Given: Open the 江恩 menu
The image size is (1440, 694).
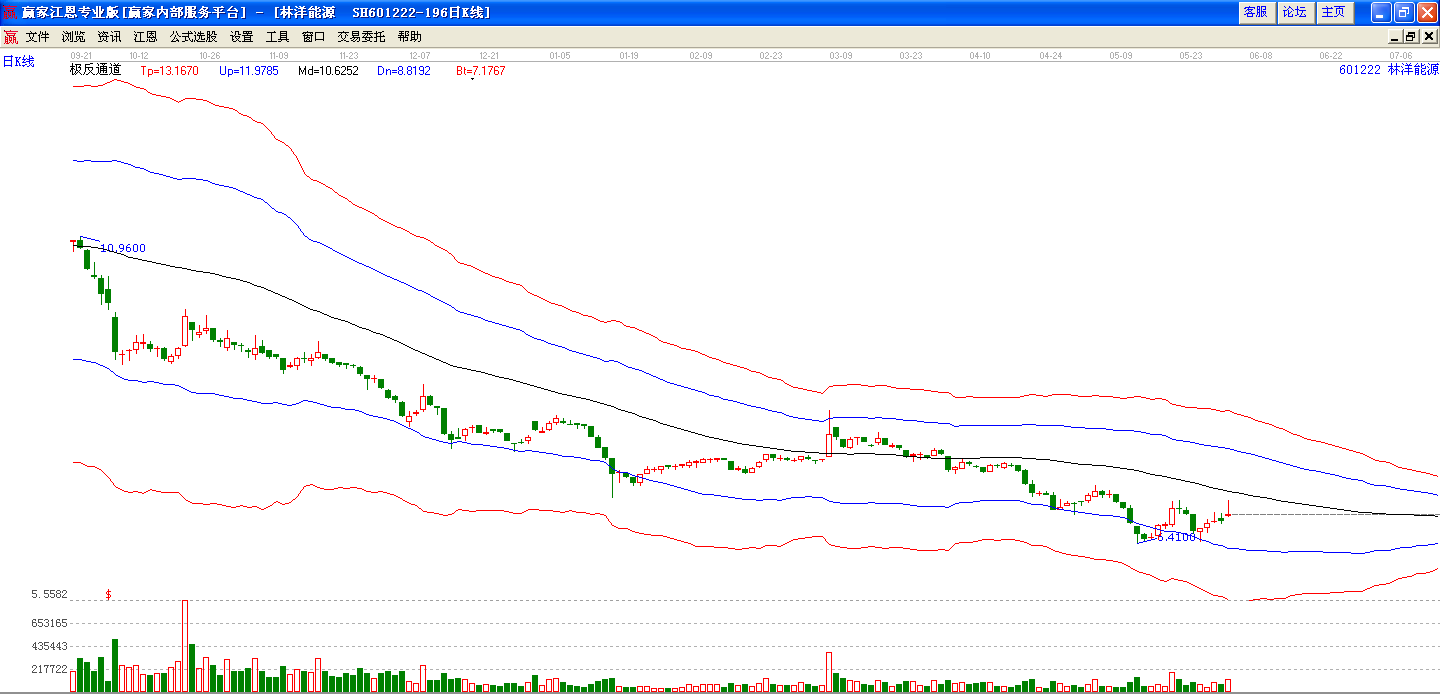Looking at the screenshot, I should (146, 37).
